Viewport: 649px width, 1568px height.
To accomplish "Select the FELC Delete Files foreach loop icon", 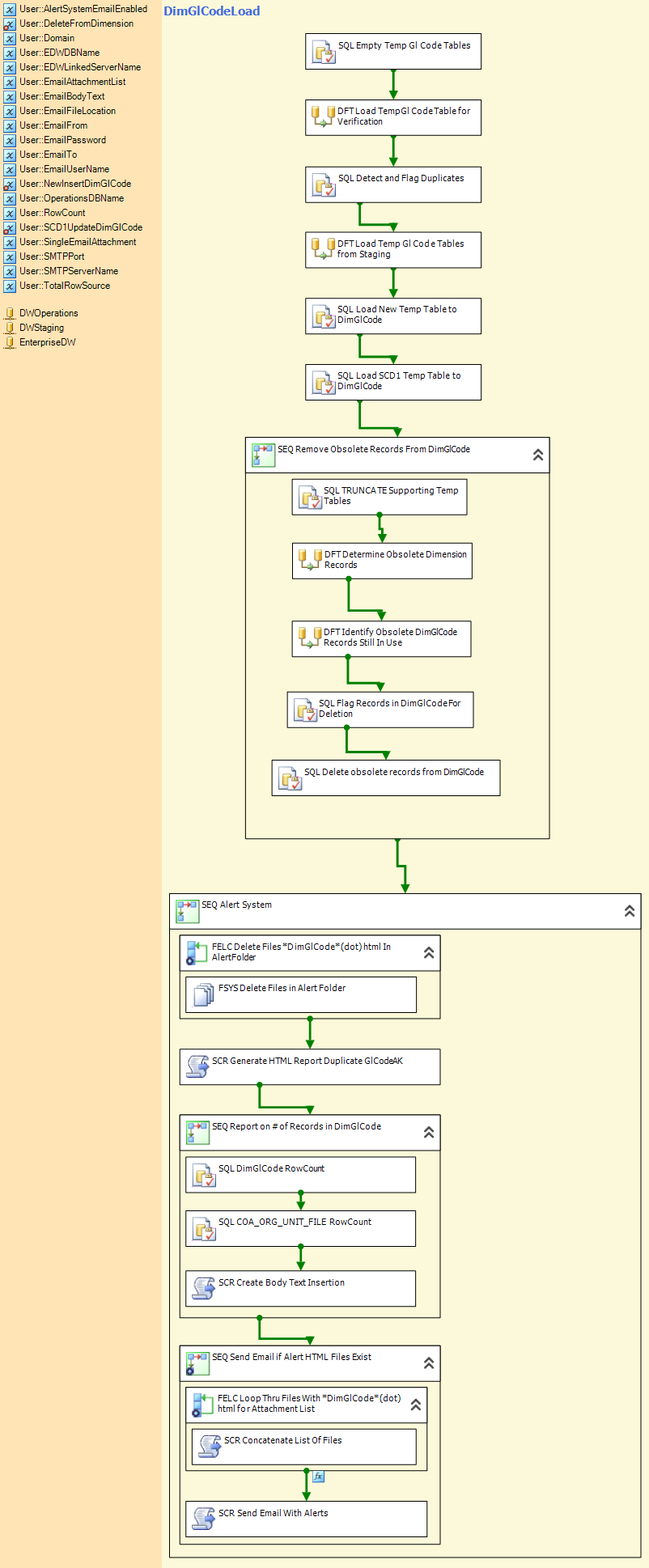I will (x=197, y=952).
